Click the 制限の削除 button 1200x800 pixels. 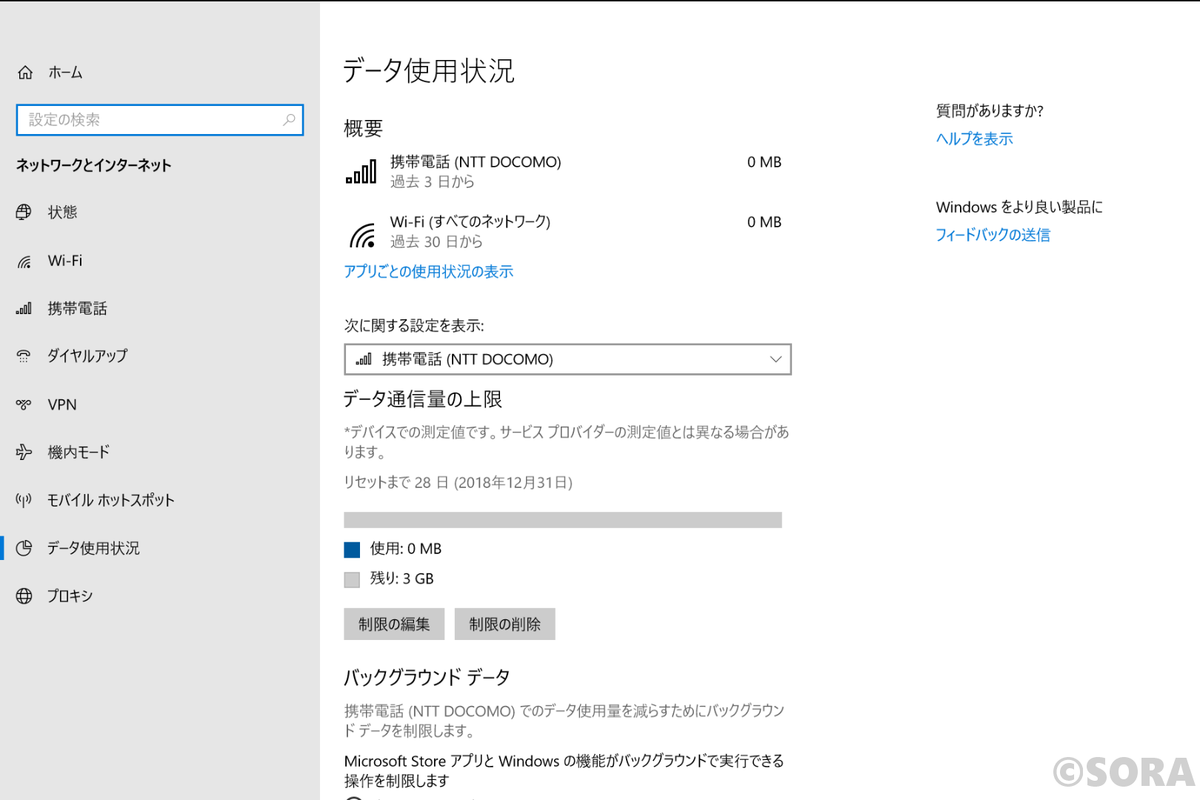(x=504, y=624)
